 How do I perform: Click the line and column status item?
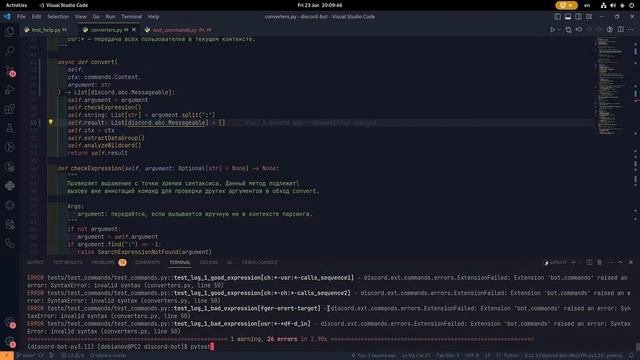pyautogui.click(x=416, y=356)
